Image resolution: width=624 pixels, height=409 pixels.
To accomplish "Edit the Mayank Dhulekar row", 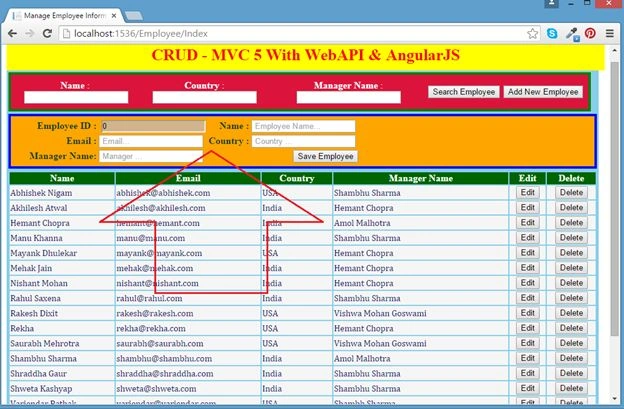I will point(528,253).
